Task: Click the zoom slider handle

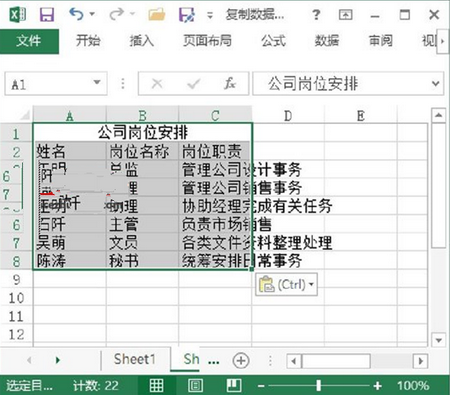Action: (x=319, y=386)
